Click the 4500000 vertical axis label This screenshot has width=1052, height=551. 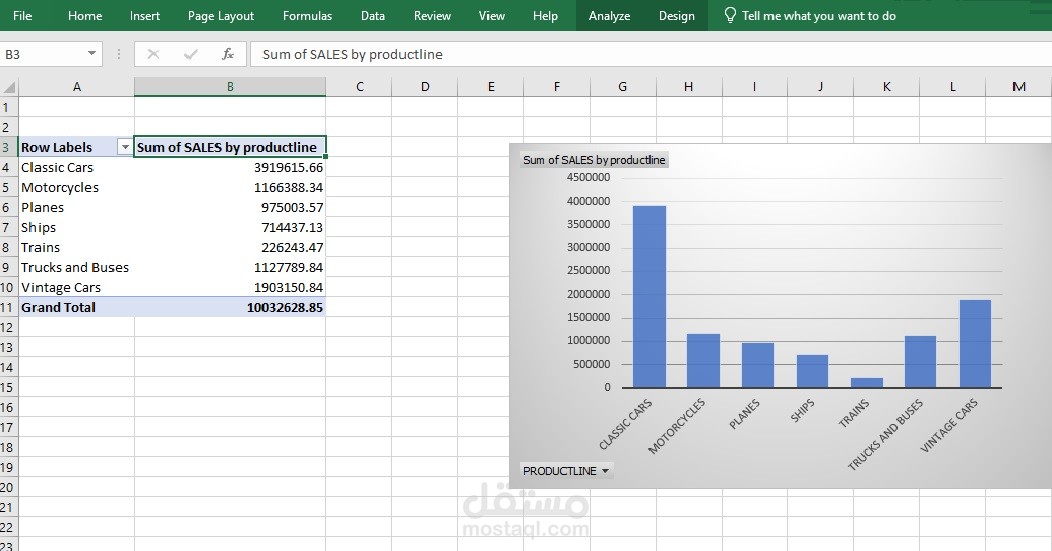point(588,177)
